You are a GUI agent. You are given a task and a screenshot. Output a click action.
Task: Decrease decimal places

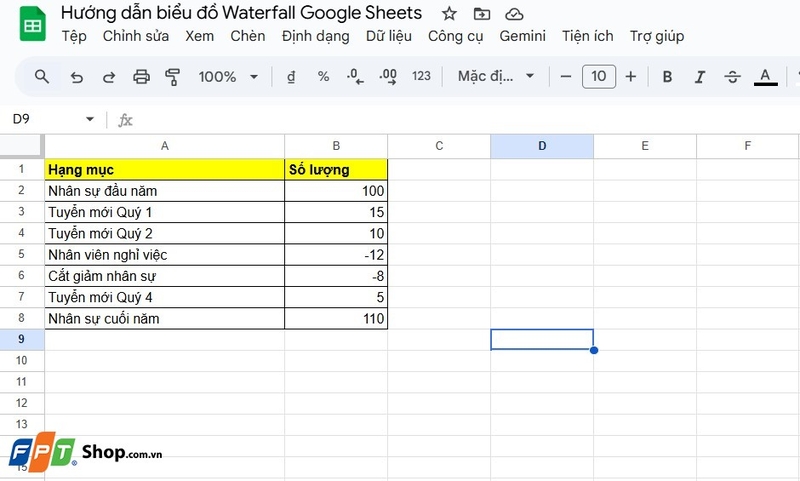(355, 77)
